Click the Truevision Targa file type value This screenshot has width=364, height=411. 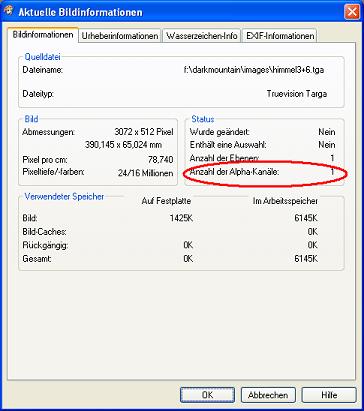(x=296, y=94)
